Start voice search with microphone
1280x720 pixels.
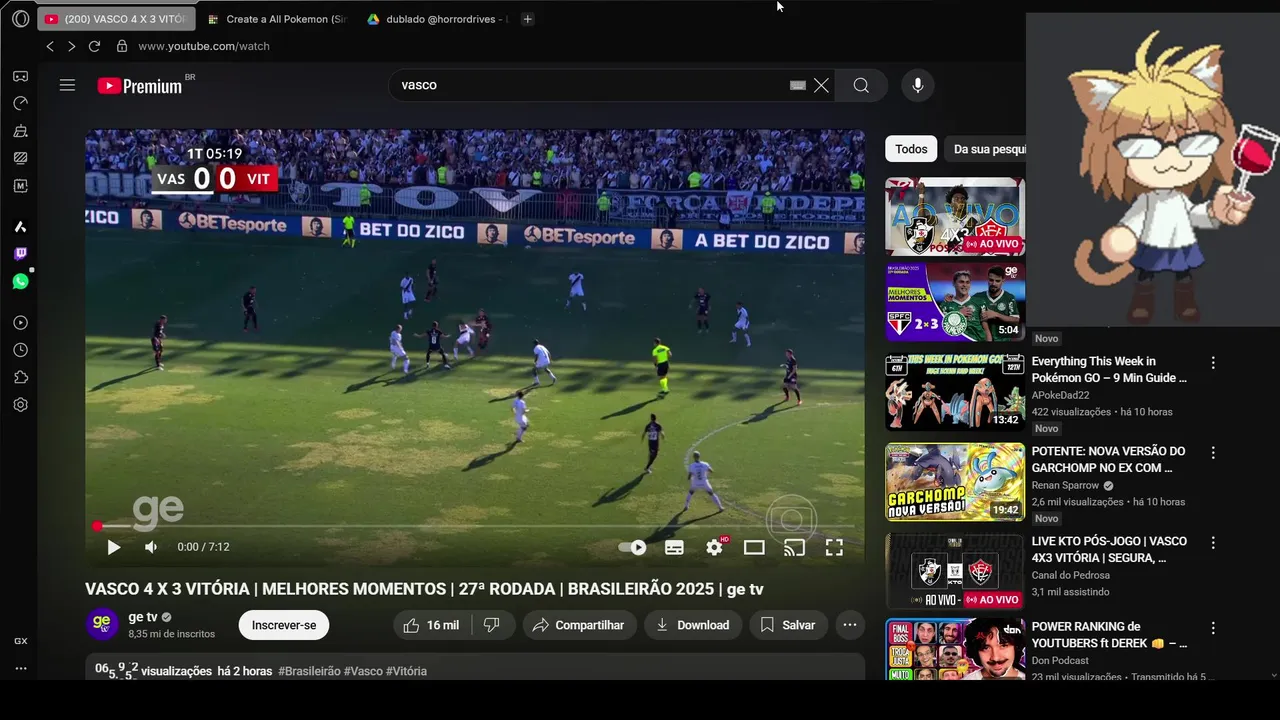(918, 85)
